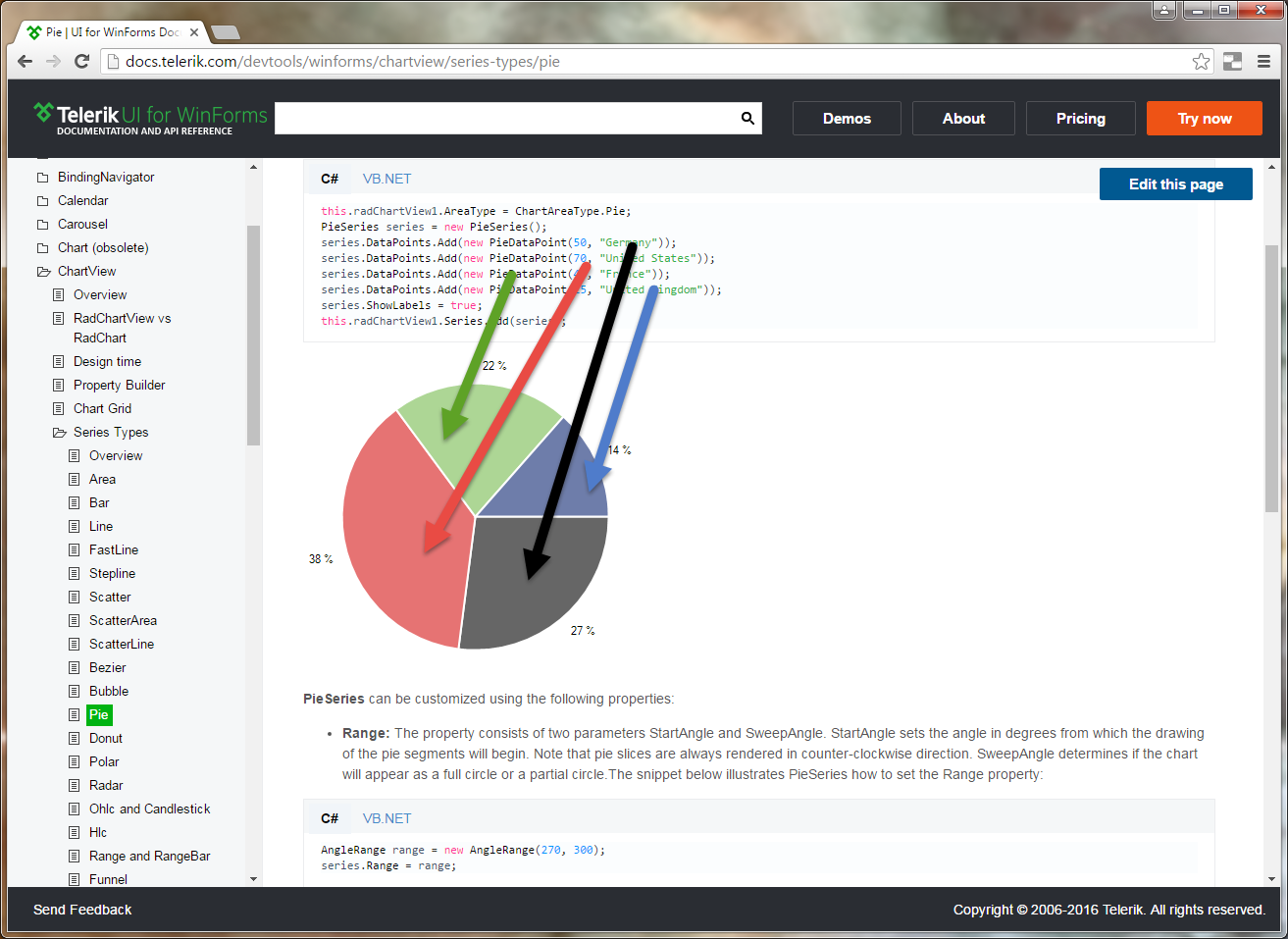Click the page scrollbar up arrow
Image resolution: width=1288 pixels, height=939 pixels.
1272,168
